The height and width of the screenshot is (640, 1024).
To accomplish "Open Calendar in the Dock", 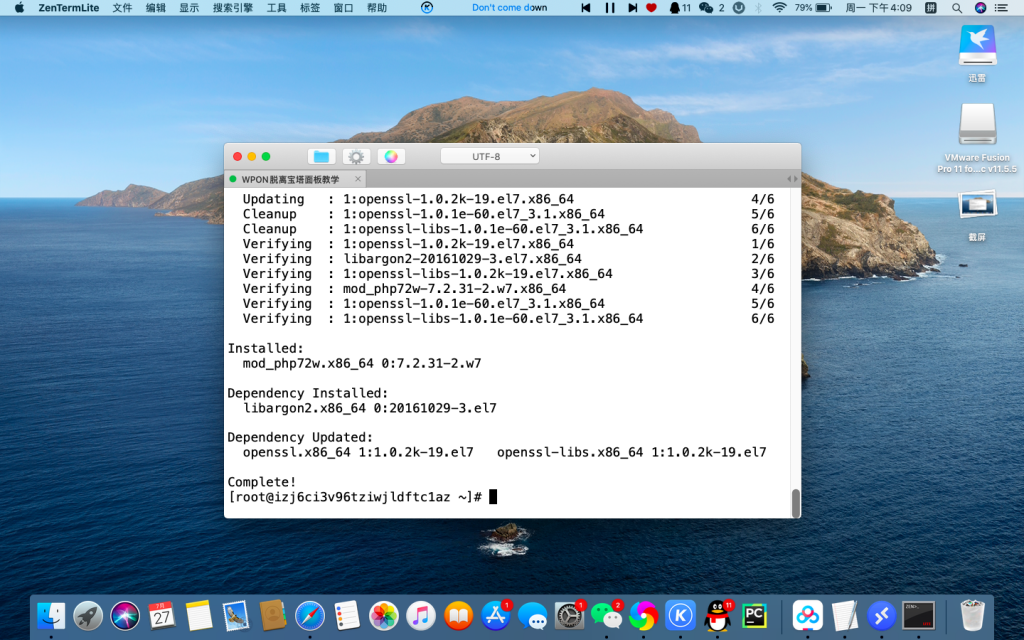I will coord(161,616).
